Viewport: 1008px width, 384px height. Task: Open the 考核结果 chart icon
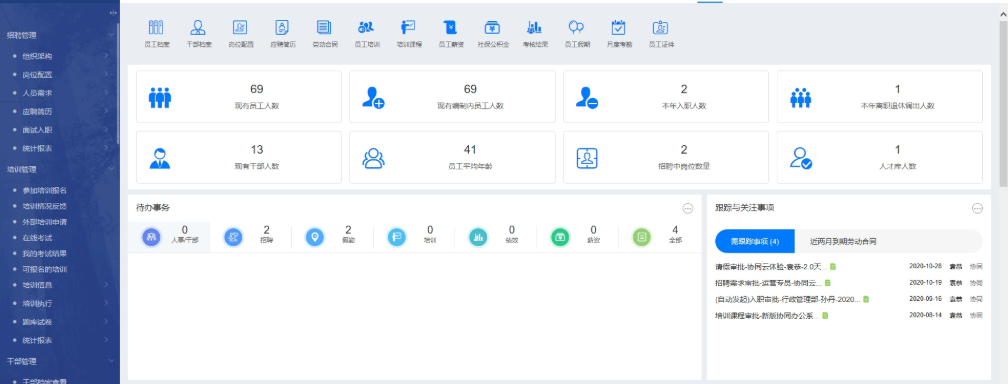534,27
